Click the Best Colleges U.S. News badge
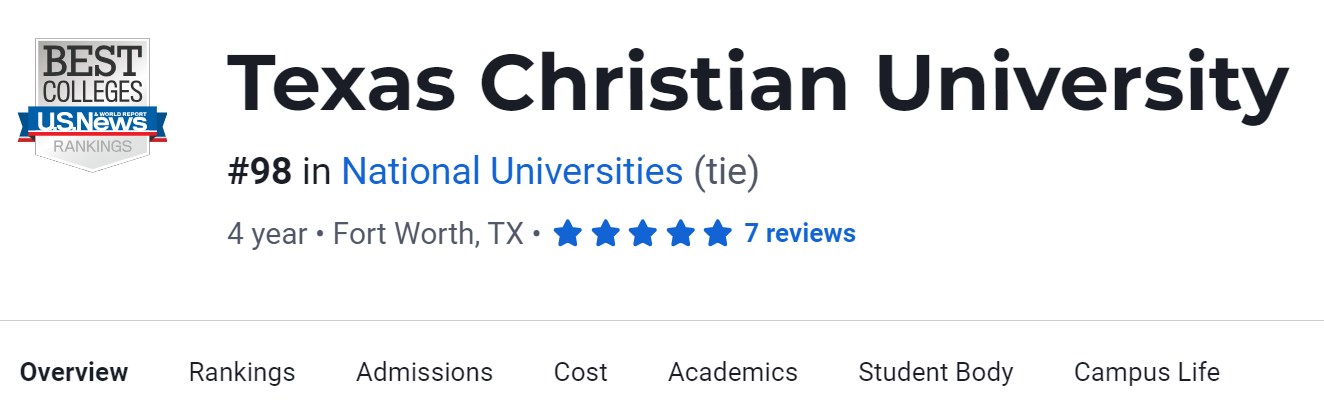 (92, 104)
